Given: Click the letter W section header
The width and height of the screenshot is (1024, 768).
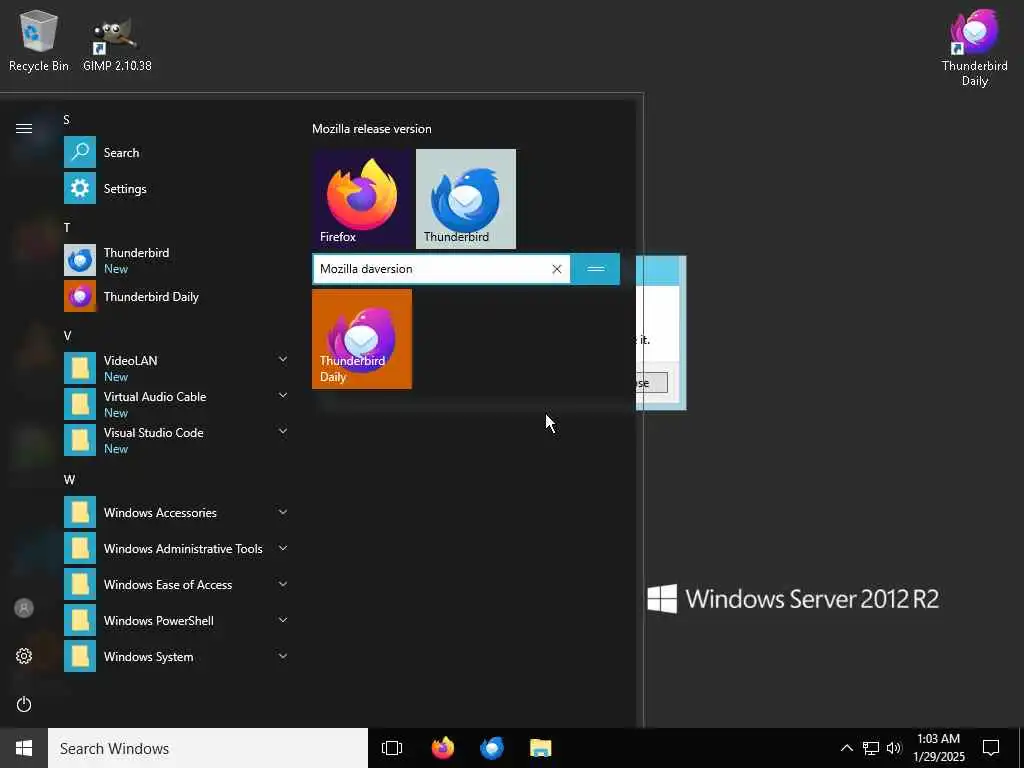Looking at the screenshot, I should (x=69, y=479).
